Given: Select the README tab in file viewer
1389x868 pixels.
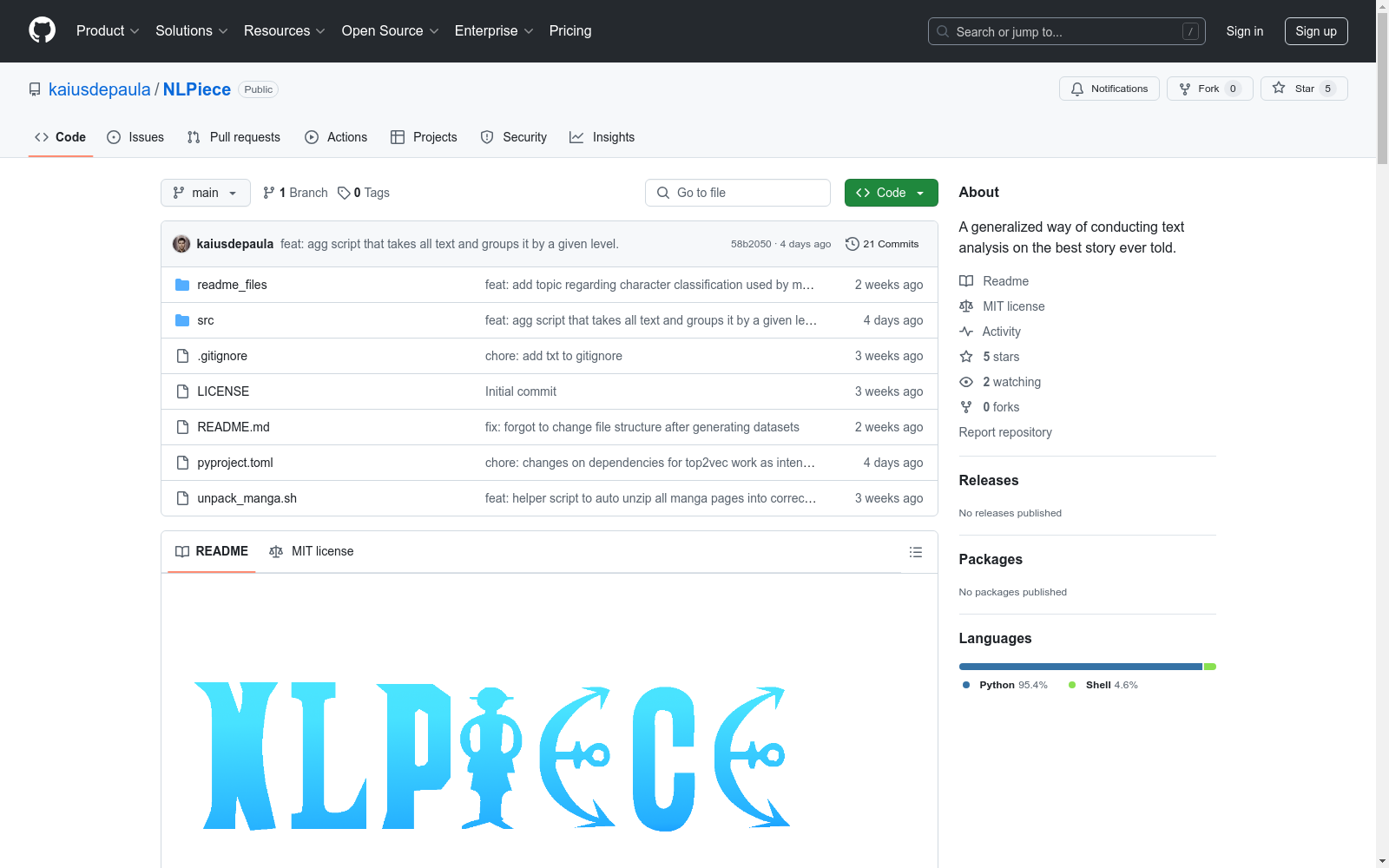Looking at the screenshot, I should [212, 551].
